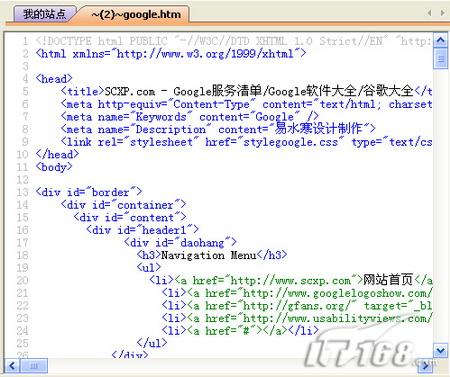This screenshot has height=377, width=450.
Task: Click the meta name Description line
Action: point(218,129)
